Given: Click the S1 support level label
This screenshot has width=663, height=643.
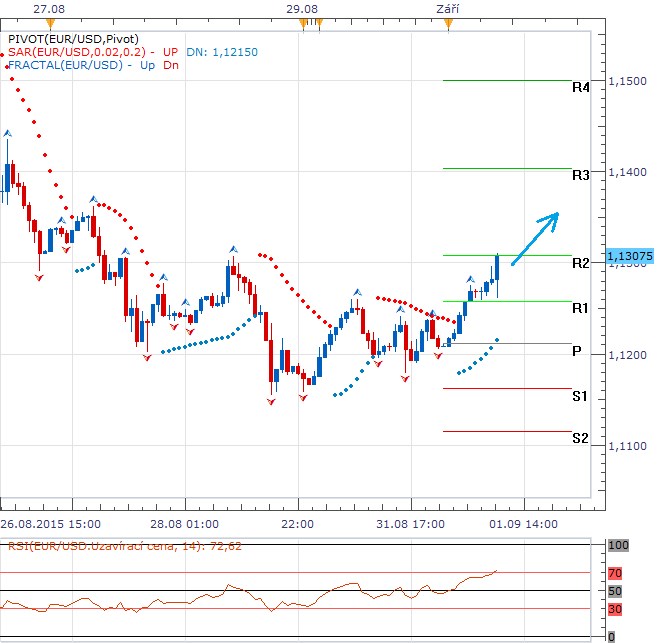Looking at the screenshot, I should tap(580, 397).
